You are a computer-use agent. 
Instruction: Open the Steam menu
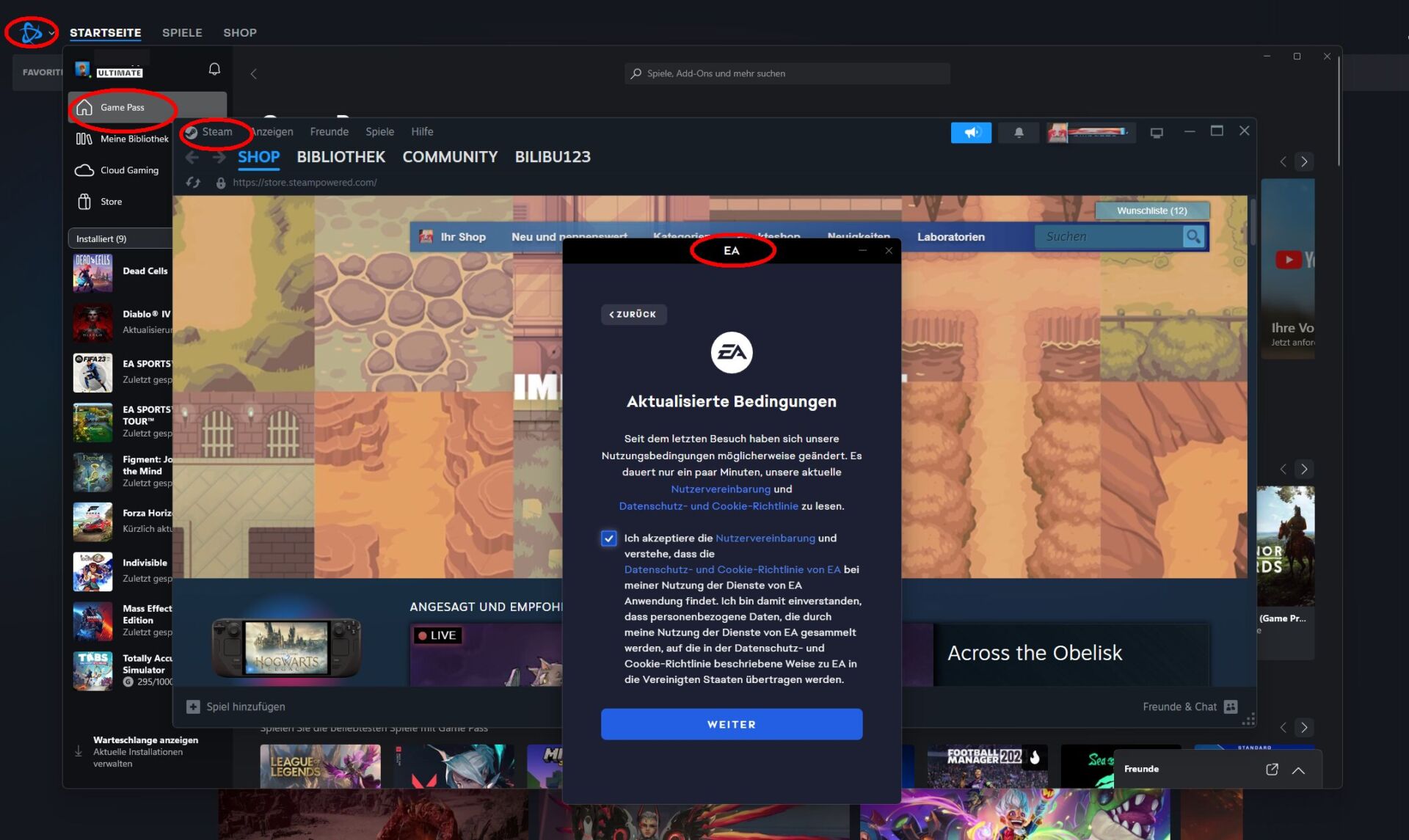coord(208,132)
